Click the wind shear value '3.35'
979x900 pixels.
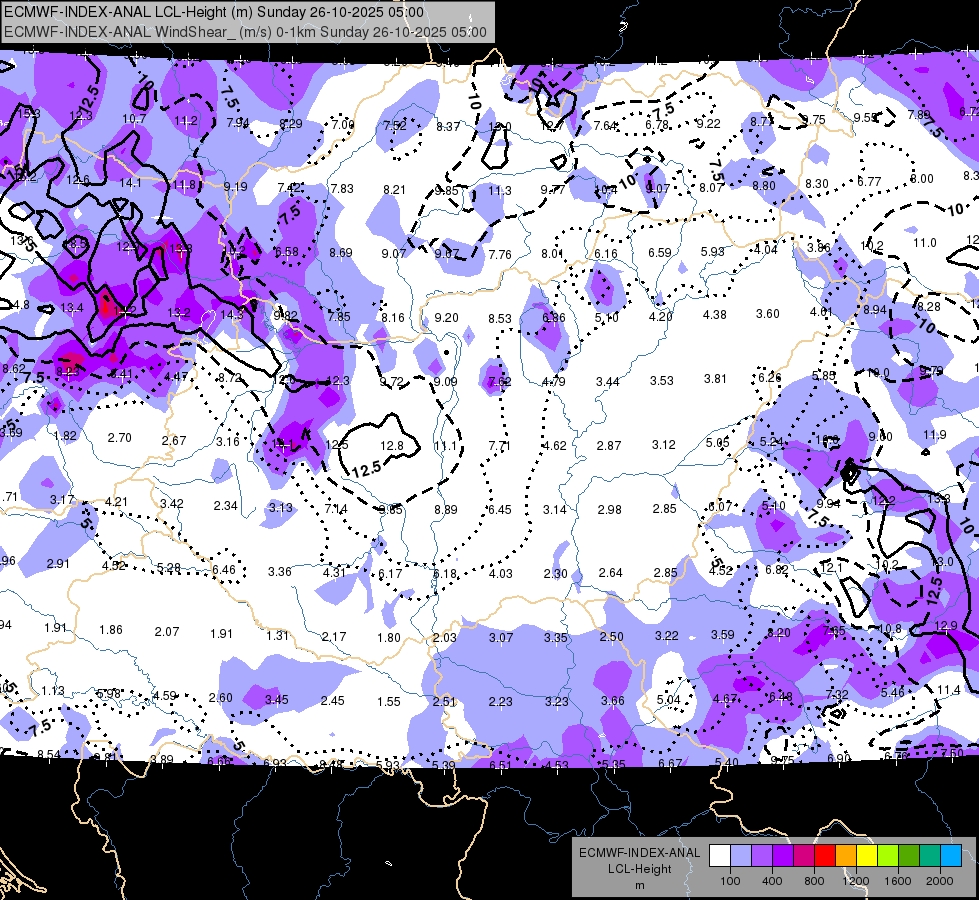point(556,638)
